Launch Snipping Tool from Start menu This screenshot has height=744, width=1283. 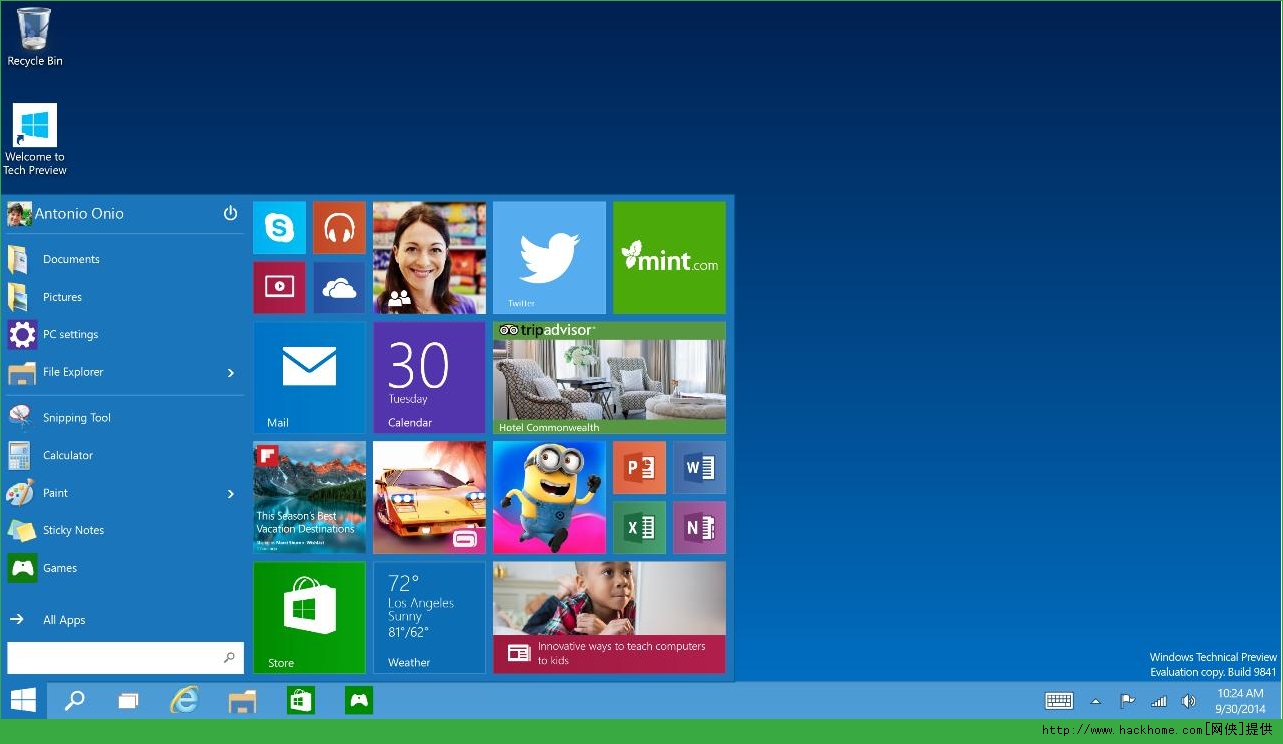[125, 418]
